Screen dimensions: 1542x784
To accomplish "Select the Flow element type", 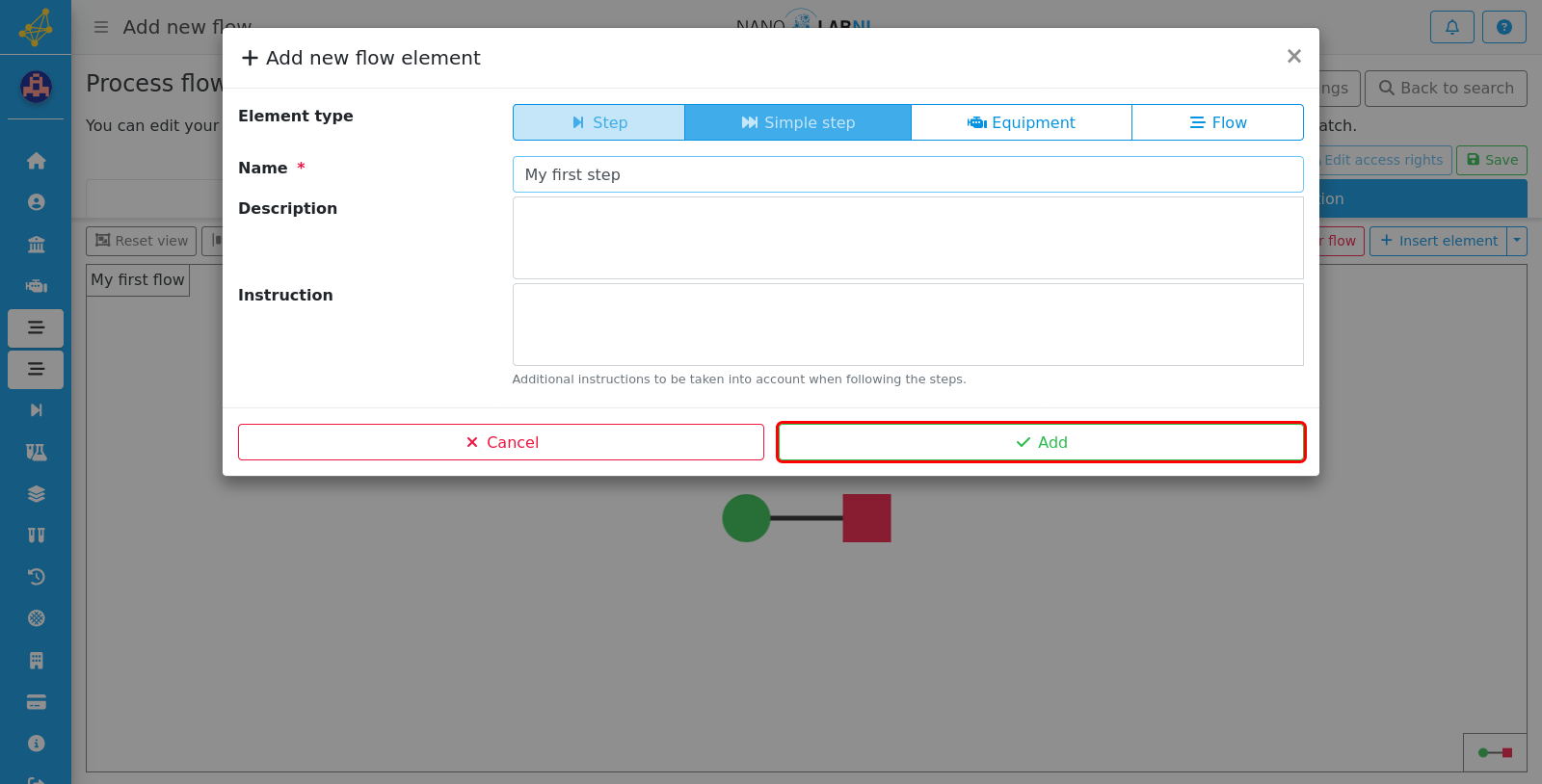I will (1218, 122).
